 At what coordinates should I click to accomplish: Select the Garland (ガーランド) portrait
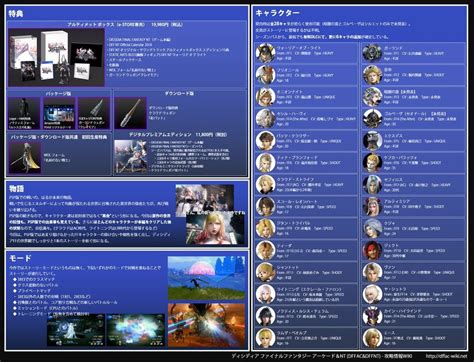click(372, 53)
